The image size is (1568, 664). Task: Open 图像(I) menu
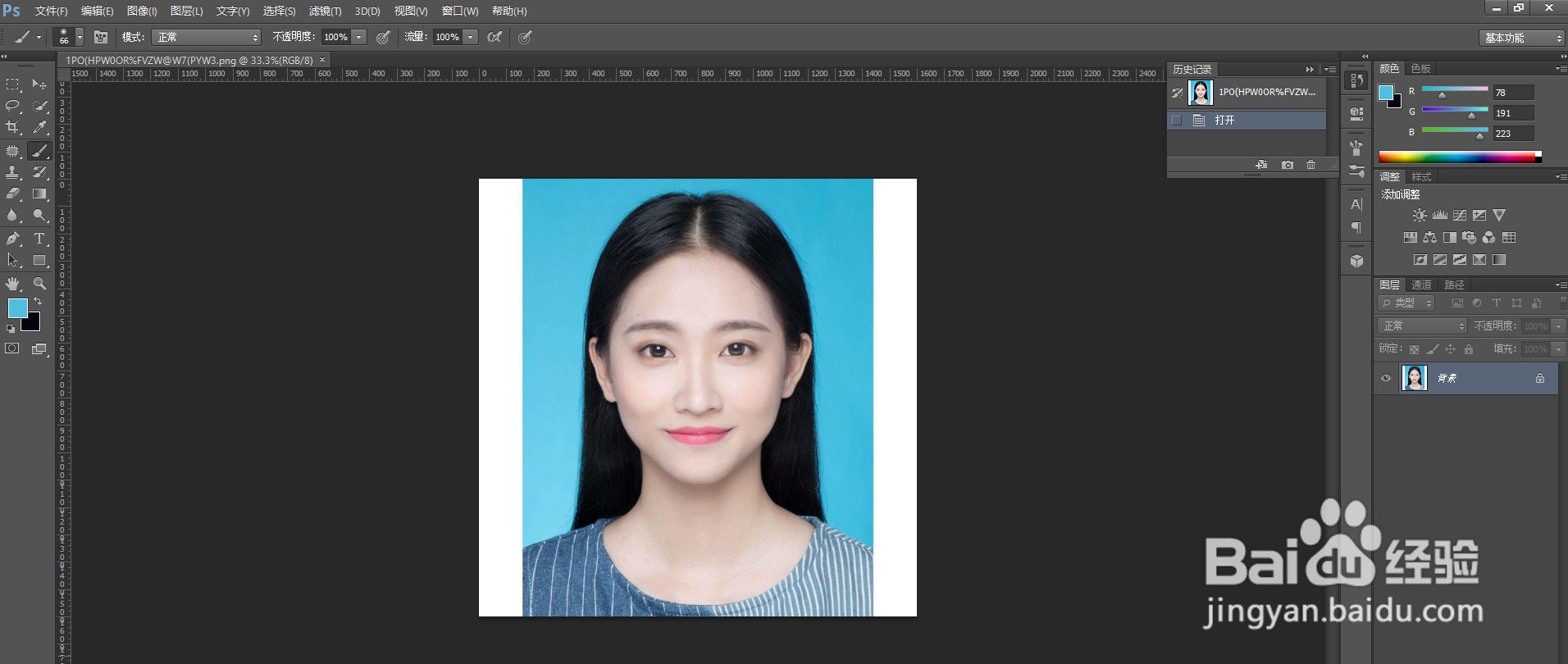(142, 11)
